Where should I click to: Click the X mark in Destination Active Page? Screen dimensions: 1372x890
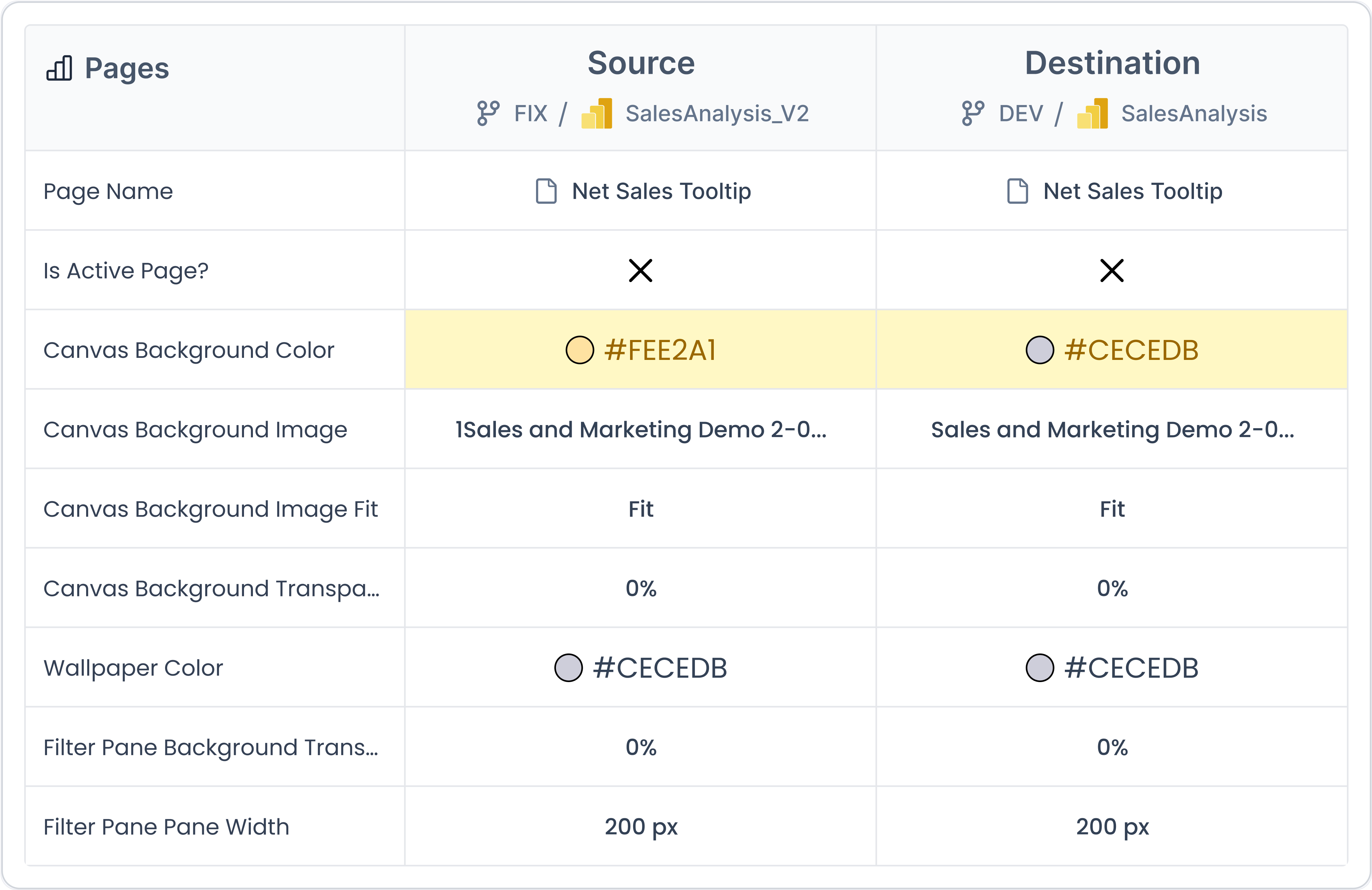click(x=1112, y=270)
